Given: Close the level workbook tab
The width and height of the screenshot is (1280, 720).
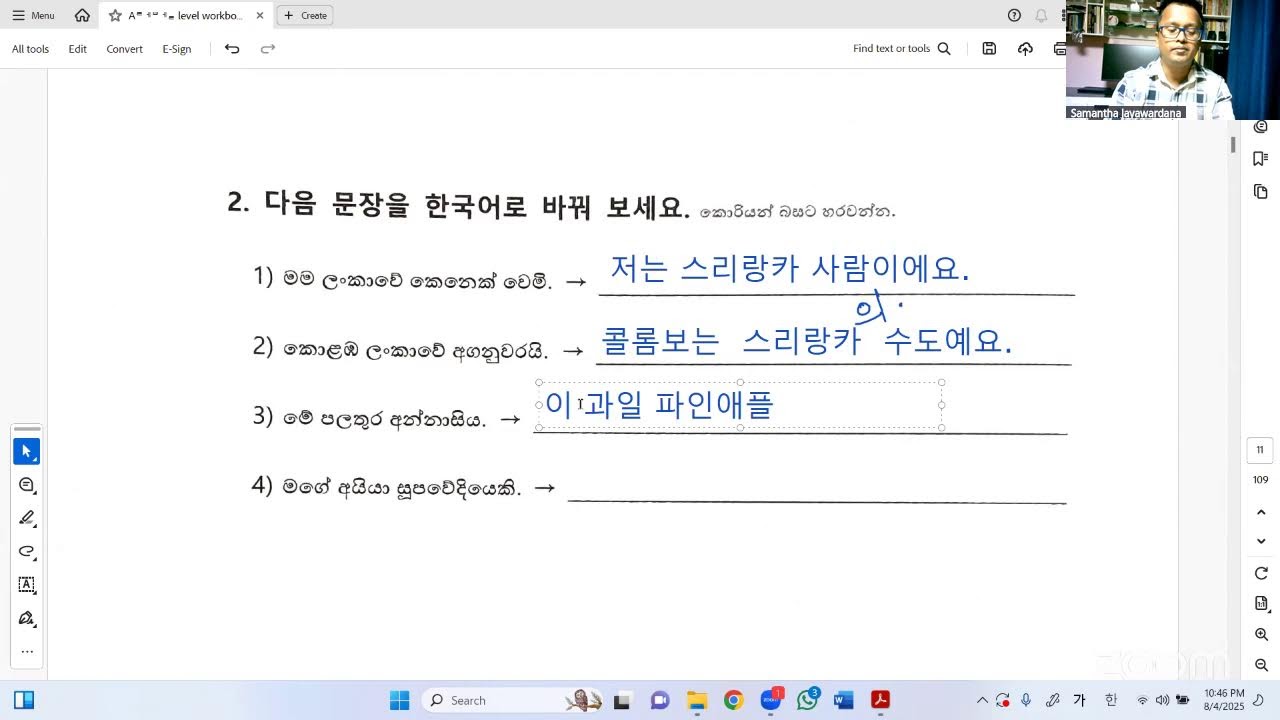Looking at the screenshot, I should tap(260, 15).
